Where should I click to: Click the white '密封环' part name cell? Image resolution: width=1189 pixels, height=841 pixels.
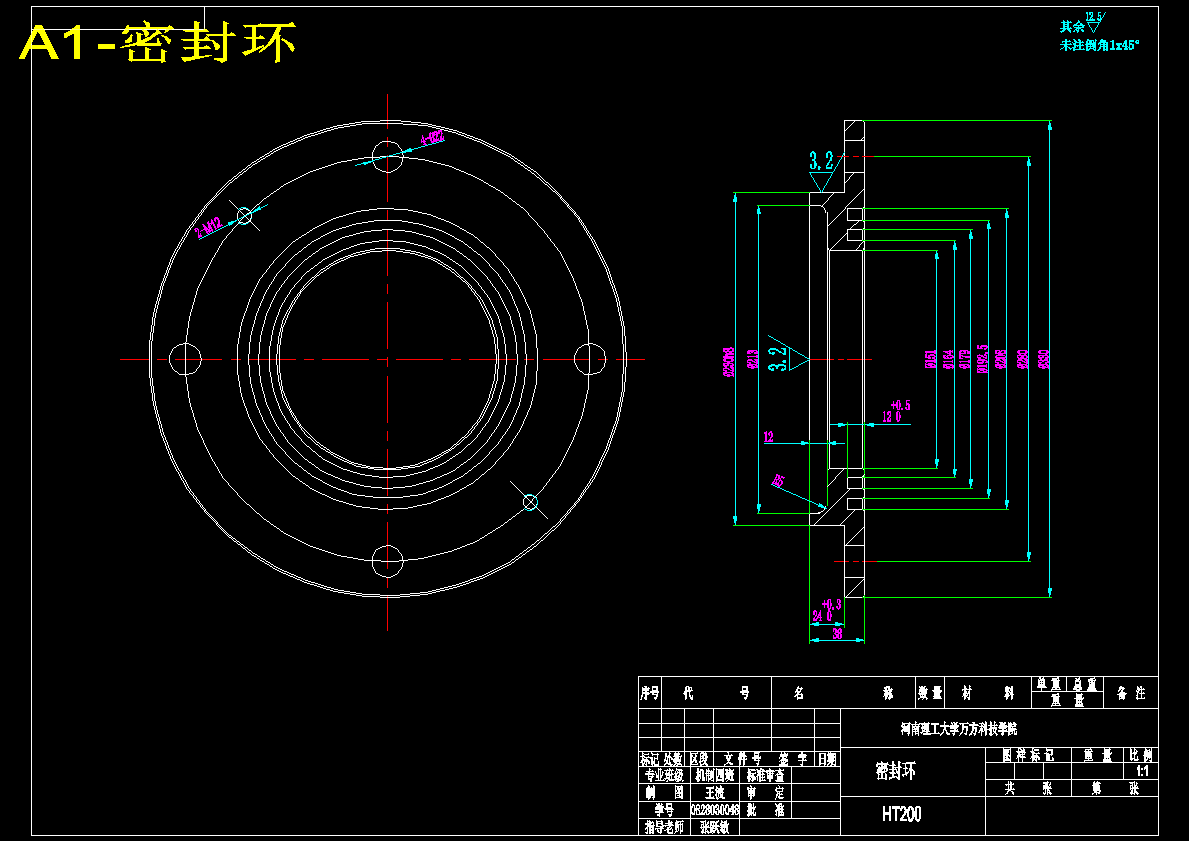point(896,771)
